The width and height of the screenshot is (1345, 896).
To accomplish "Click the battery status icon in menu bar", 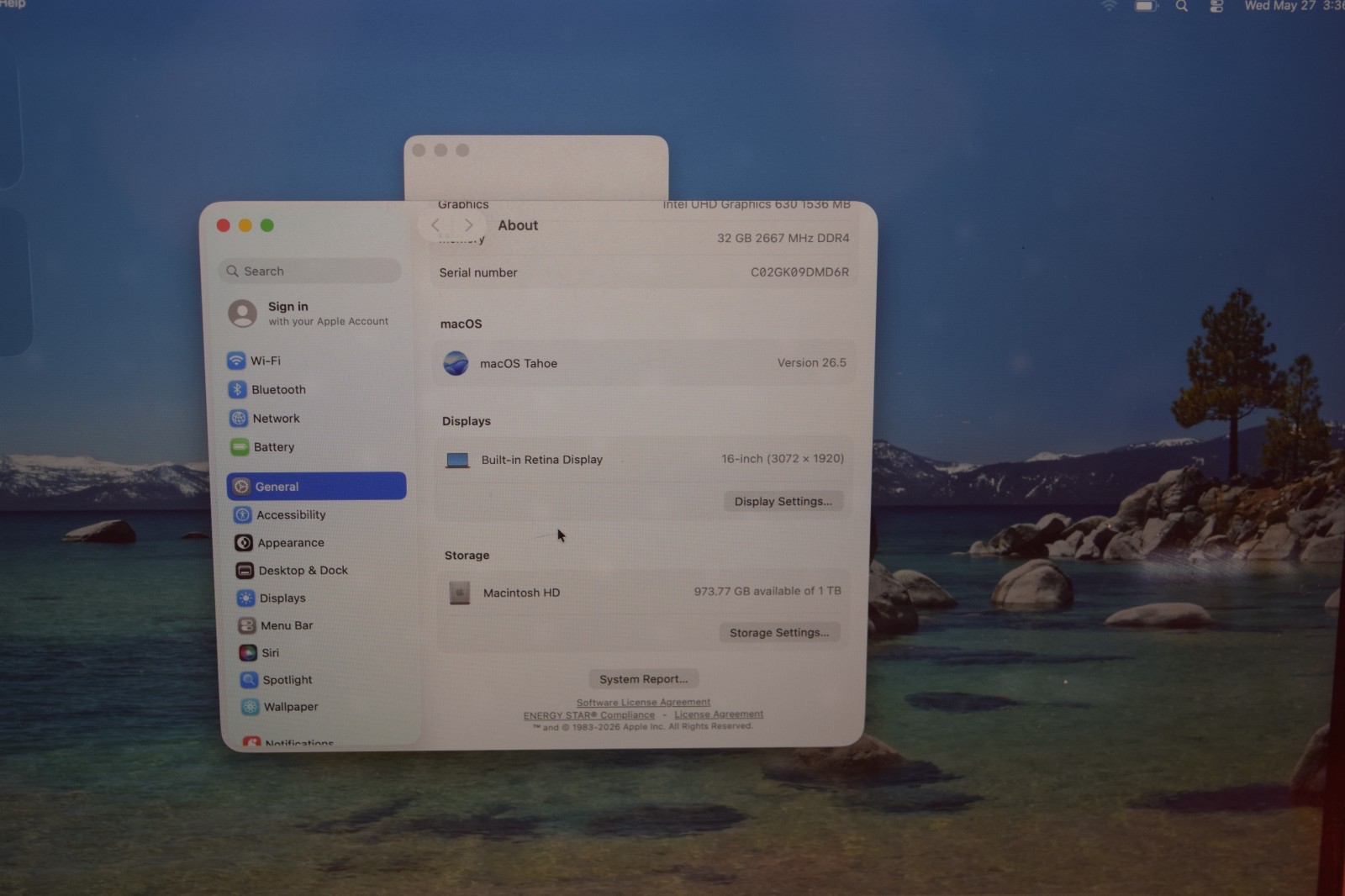I will point(1146,6).
